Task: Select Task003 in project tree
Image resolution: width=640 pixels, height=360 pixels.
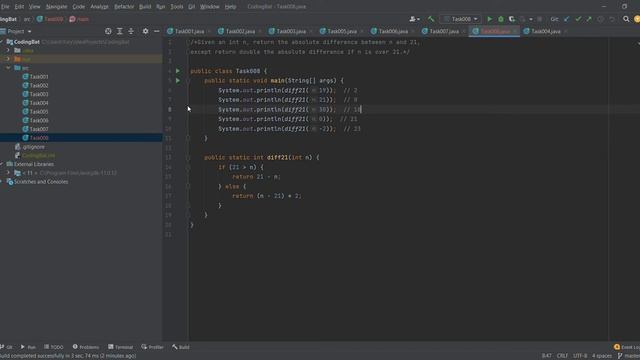Action: tap(39, 94)
